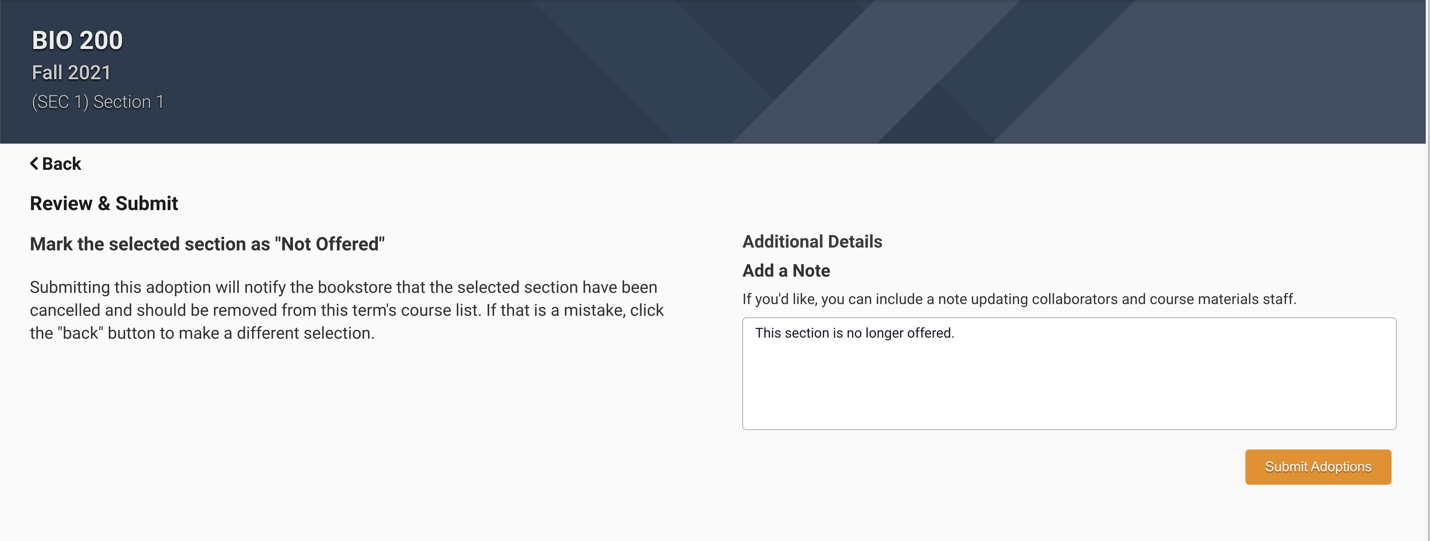Screen dimensions: 1430x541
Task: Click the BIO 200 course title
Action: [x=77, y=40]
